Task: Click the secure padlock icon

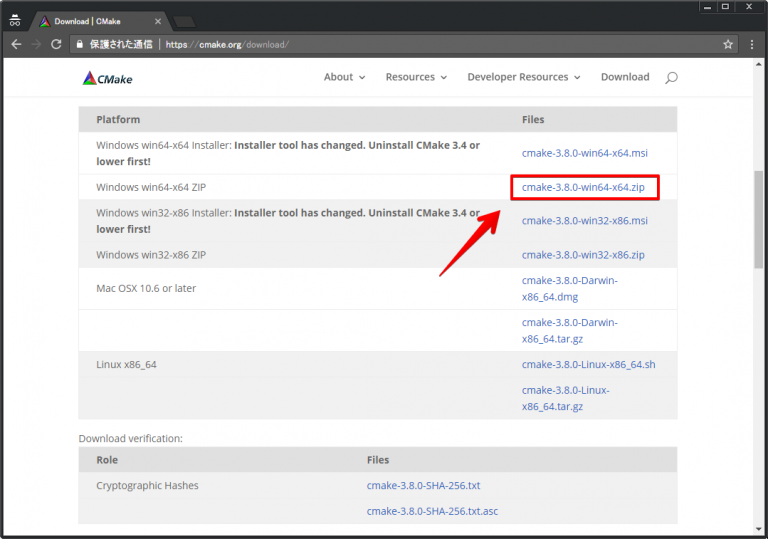Action: point(81,44)
